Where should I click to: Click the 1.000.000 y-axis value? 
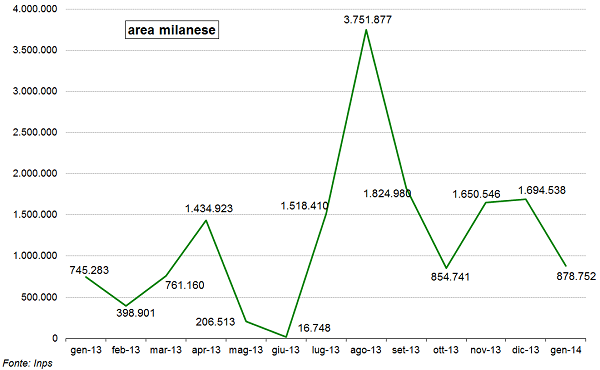pyautogui.click(x=35, y=256)
